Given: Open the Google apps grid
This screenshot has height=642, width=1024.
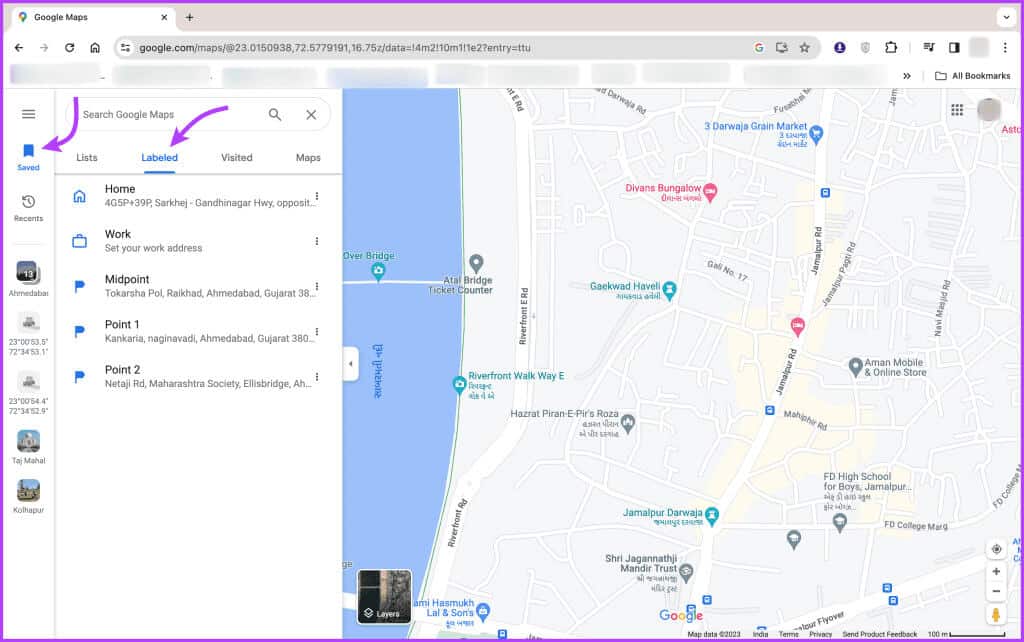Looking at the screenshot, I should [957, 110].
